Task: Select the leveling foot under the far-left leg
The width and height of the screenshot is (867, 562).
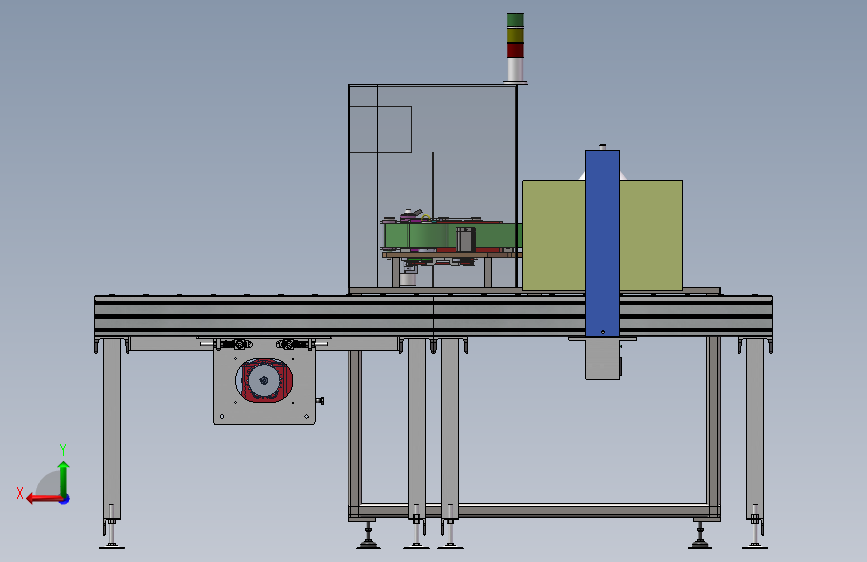Action: [x=112, y=535]
